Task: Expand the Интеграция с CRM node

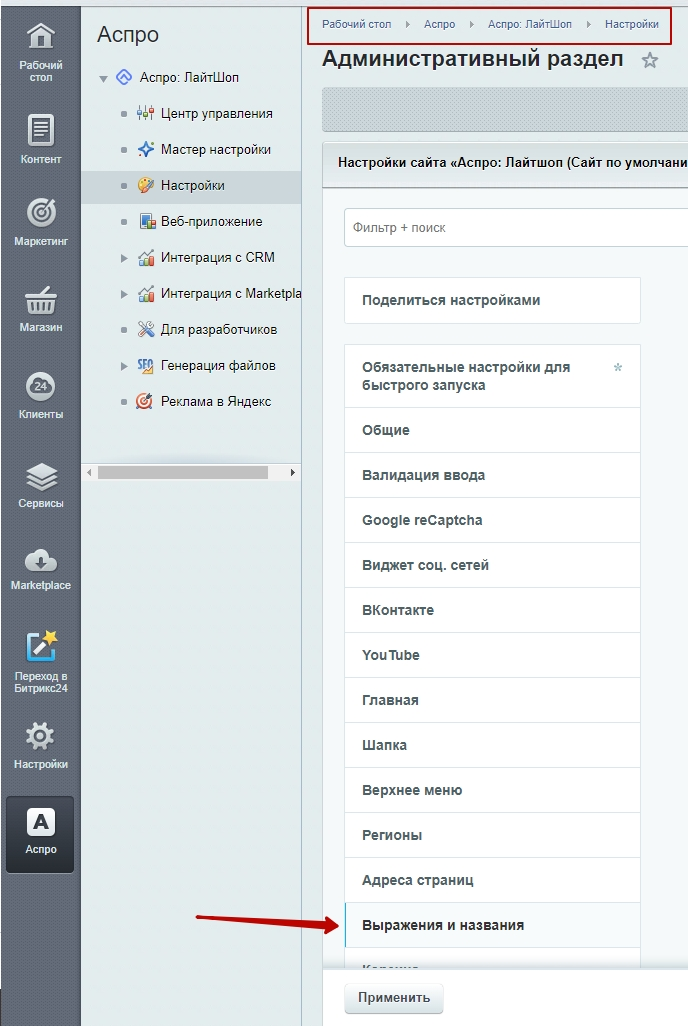Action: (124, 258)
